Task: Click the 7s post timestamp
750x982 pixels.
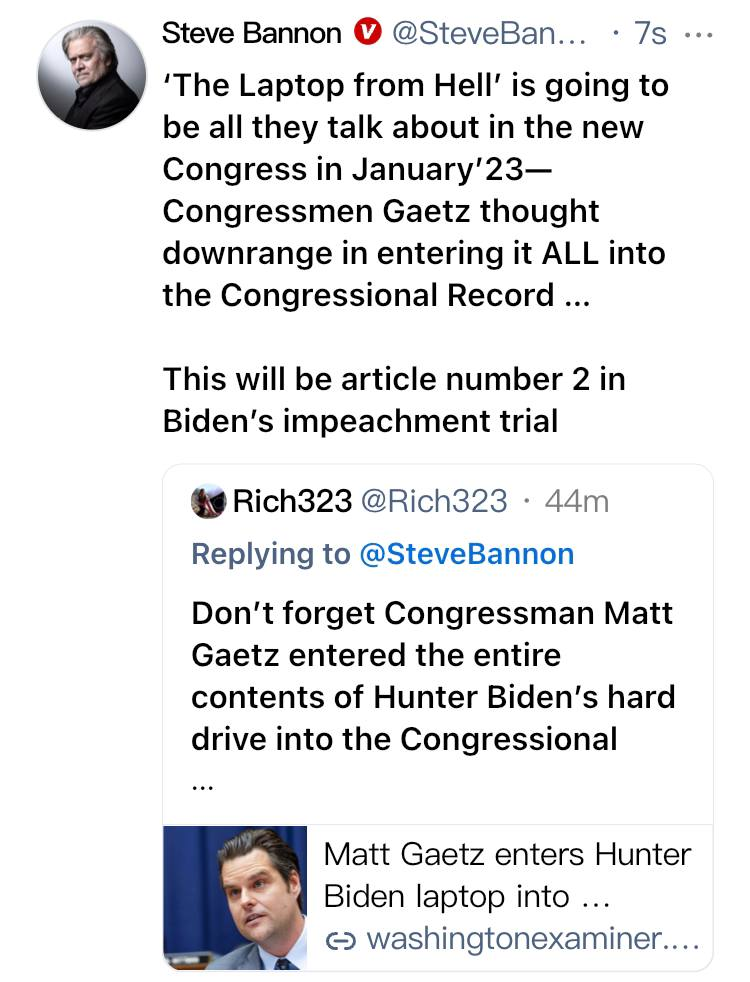Action: (650, 34)
